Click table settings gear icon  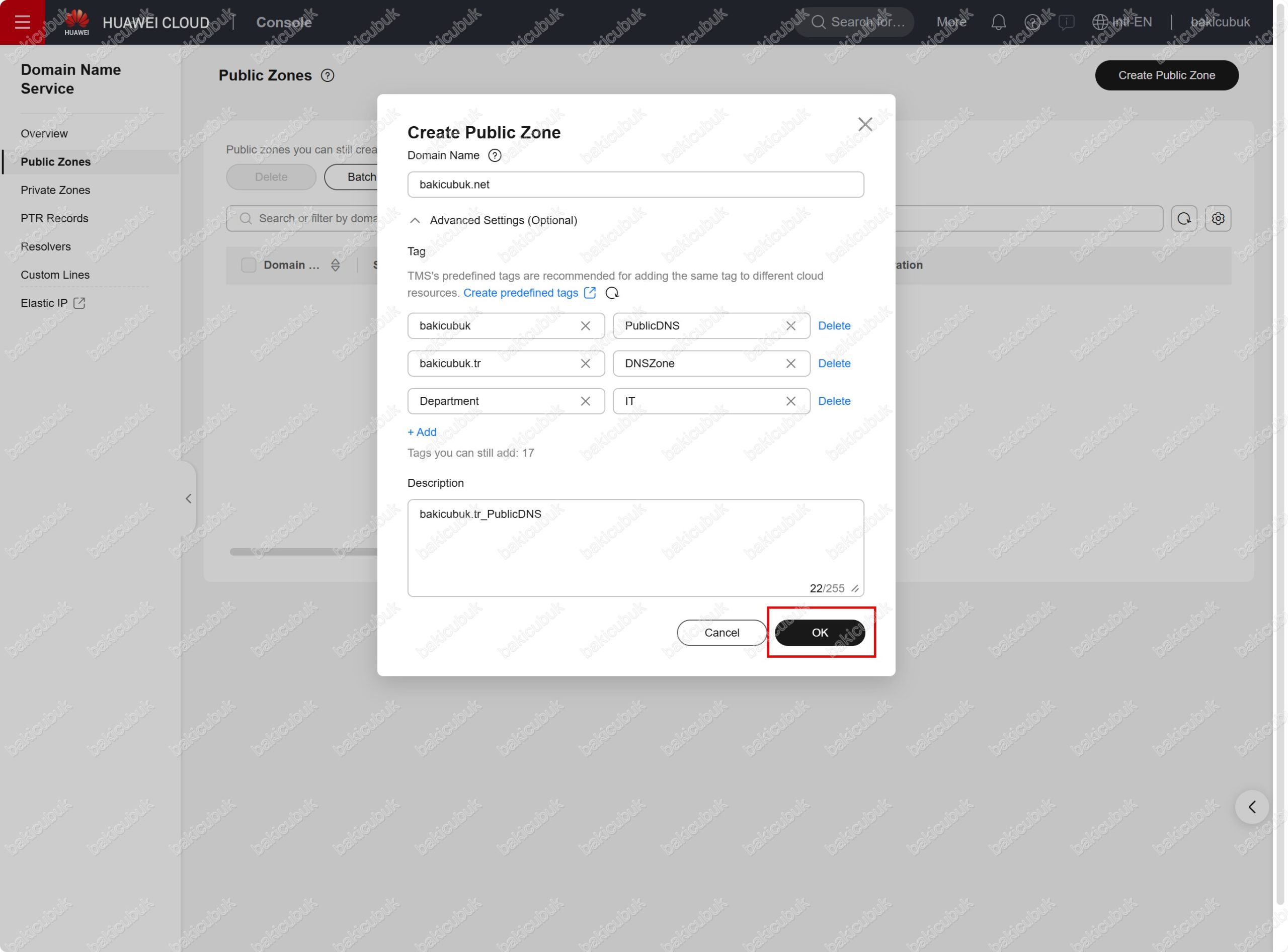[1217, 219]
